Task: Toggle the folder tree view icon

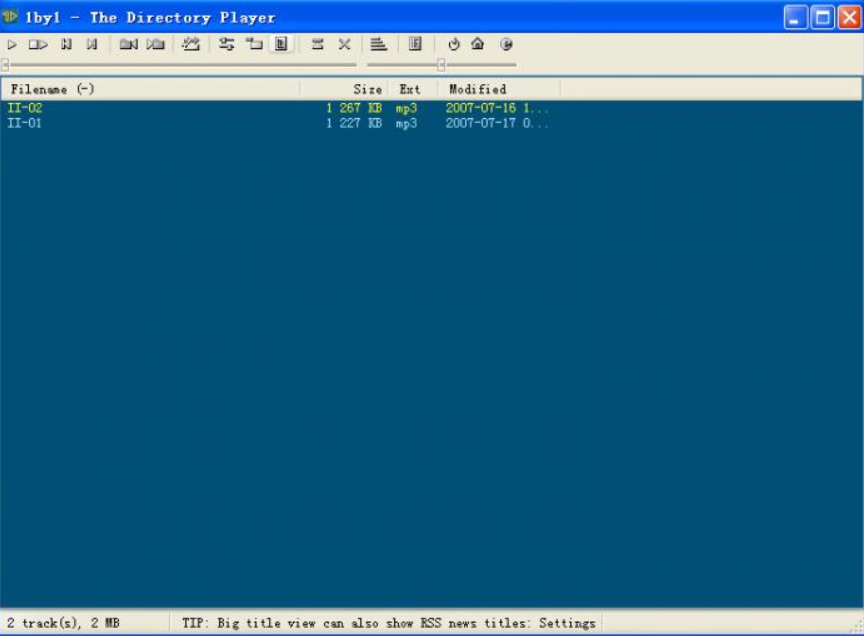Action: [x=254, y=44]
